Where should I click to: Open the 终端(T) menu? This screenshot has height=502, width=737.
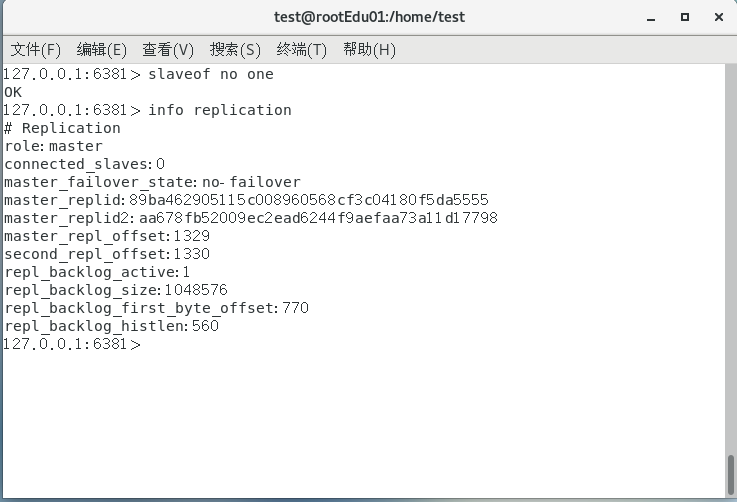click(302, 49)
